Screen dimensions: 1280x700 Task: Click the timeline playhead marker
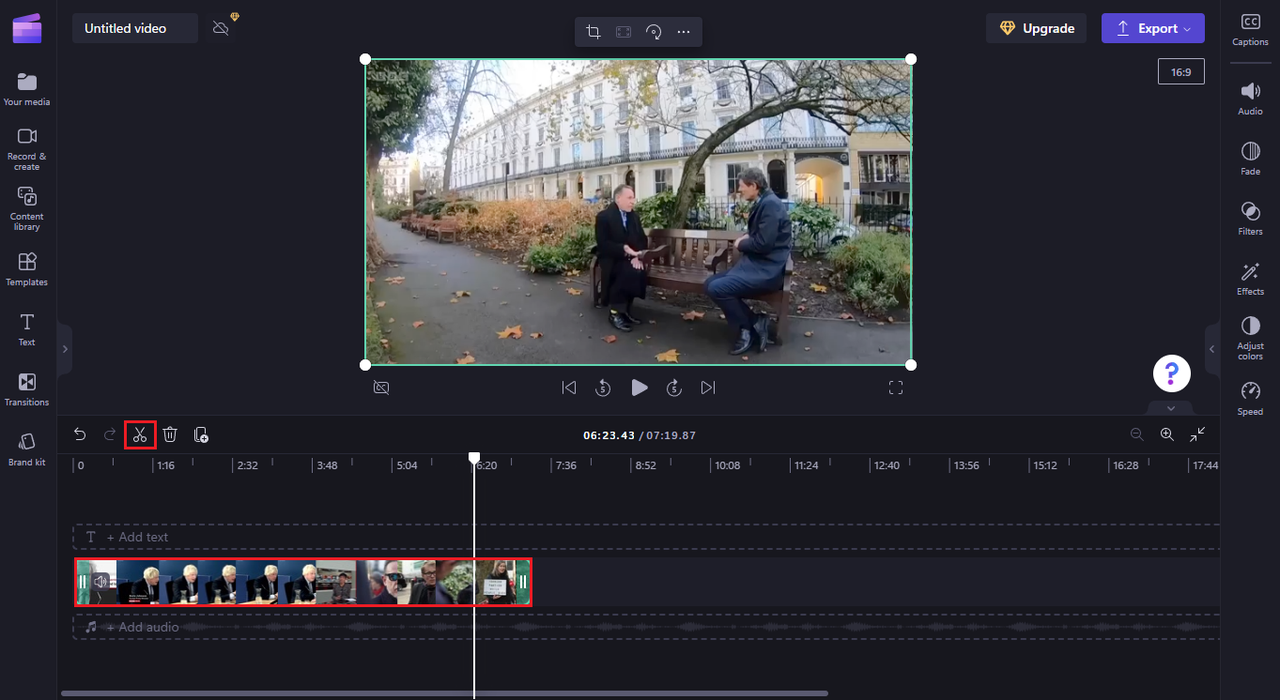(474, 457)
